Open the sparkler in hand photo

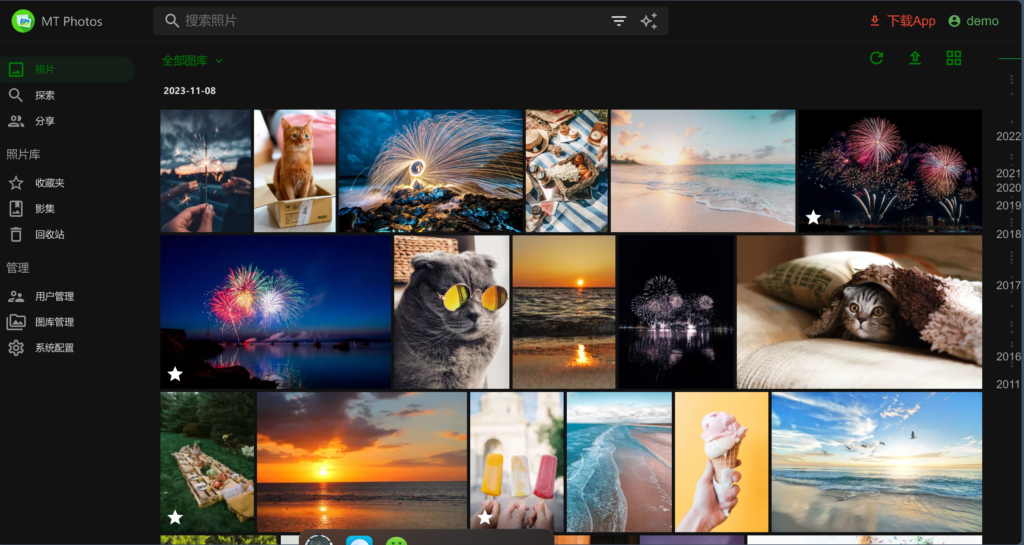(206, 171)
